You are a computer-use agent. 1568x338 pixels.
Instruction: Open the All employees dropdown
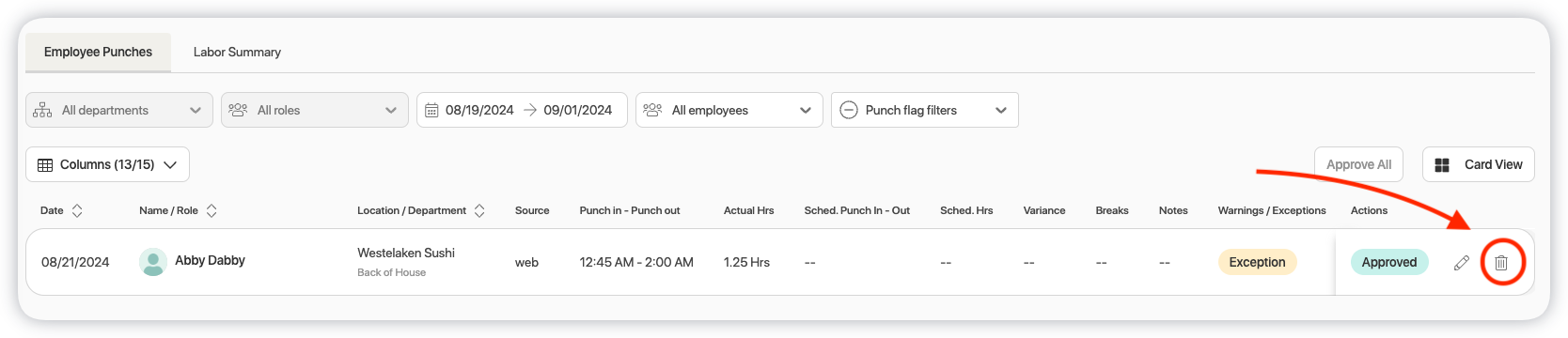tap(729, 110)
